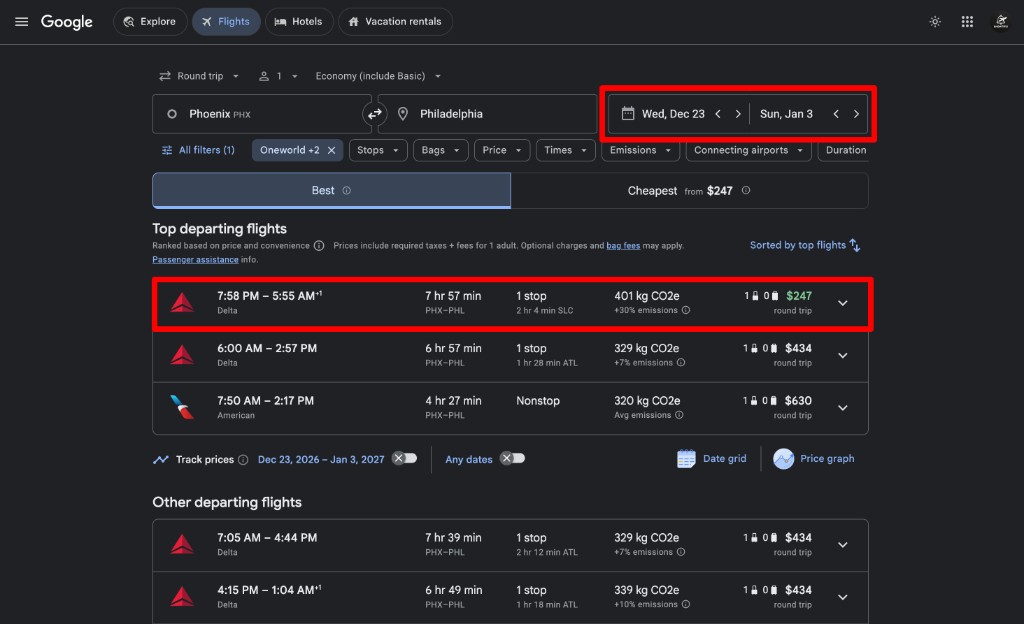The width and height of the screenshot is (1024, 624).
Task: Open the Price graph
Action: 814,459
